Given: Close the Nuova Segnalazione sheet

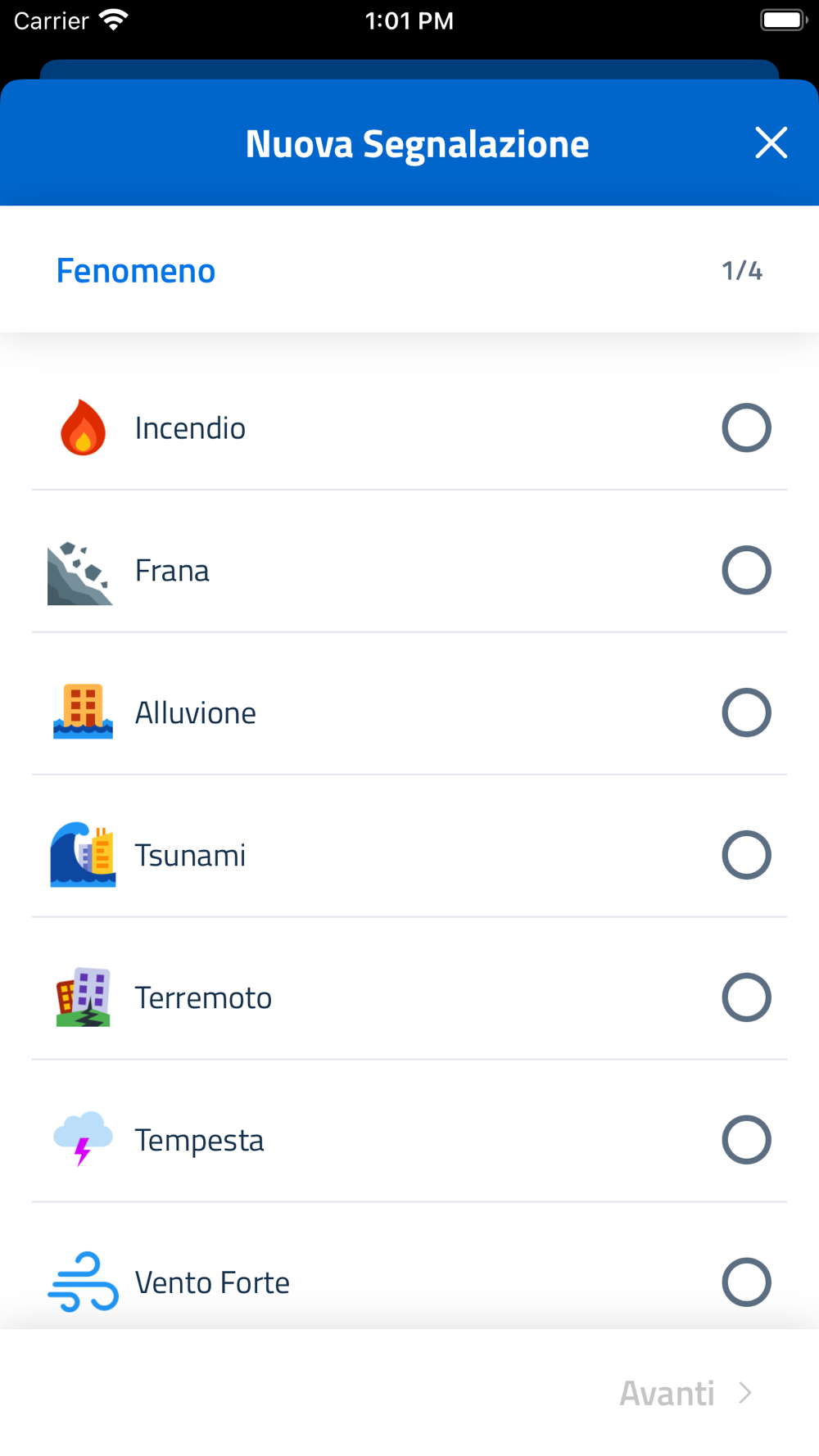Looking at the screenshot, I should tap(771, 143).
